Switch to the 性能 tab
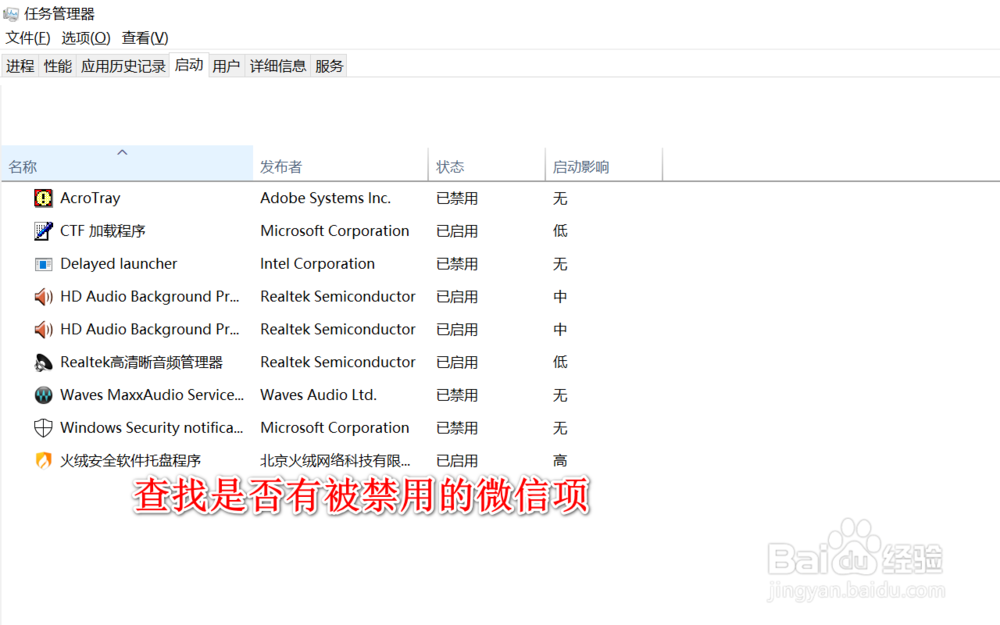Image resolution: width=1000 pixels, height=625 pixels. (x=57, y=66)
